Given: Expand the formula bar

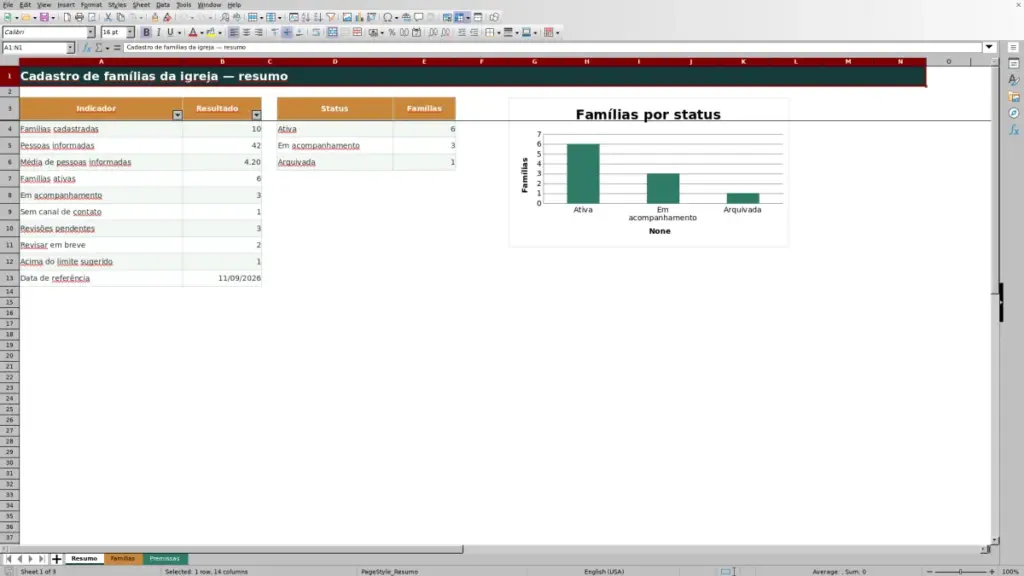Looking at the screenshot, I should [989, 48].
